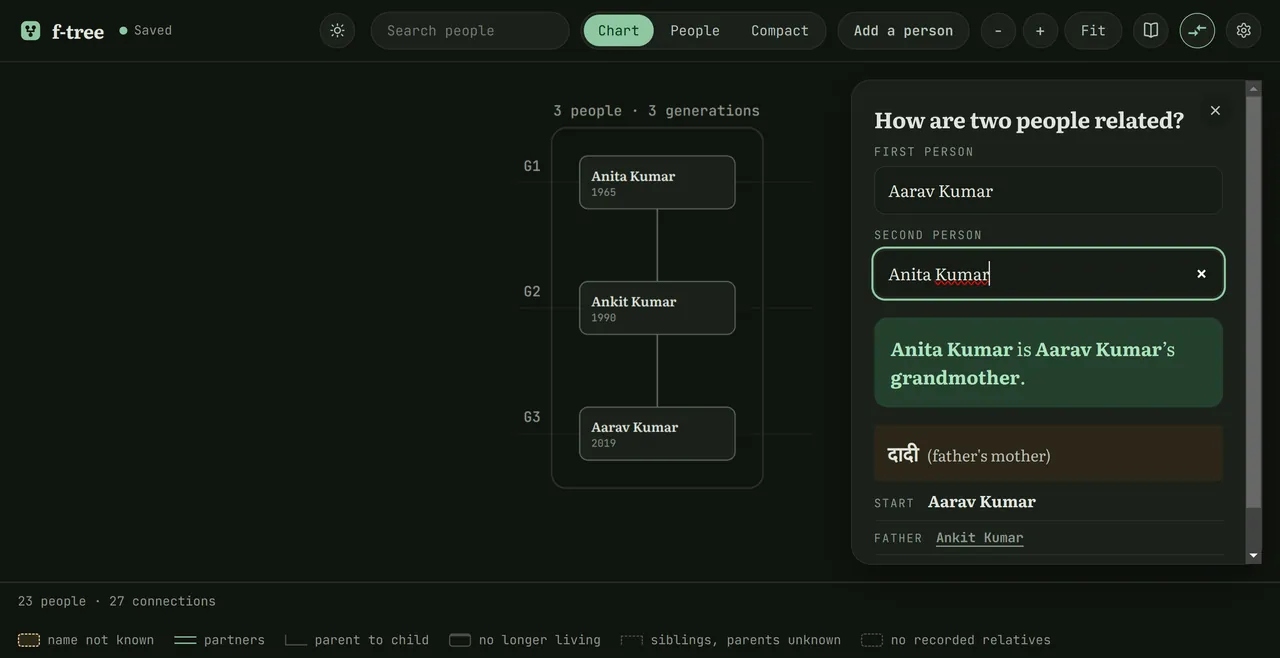Screen dimensions: 1280x658
Task: Click the Second person field
Action: 1048,274
